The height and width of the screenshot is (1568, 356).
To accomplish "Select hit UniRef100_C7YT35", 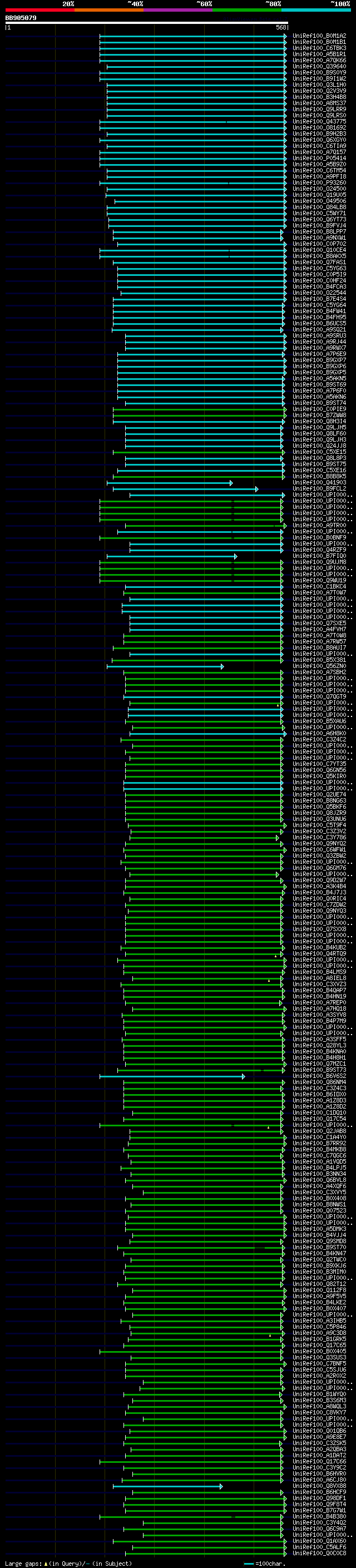I will (x=319, y=764).
